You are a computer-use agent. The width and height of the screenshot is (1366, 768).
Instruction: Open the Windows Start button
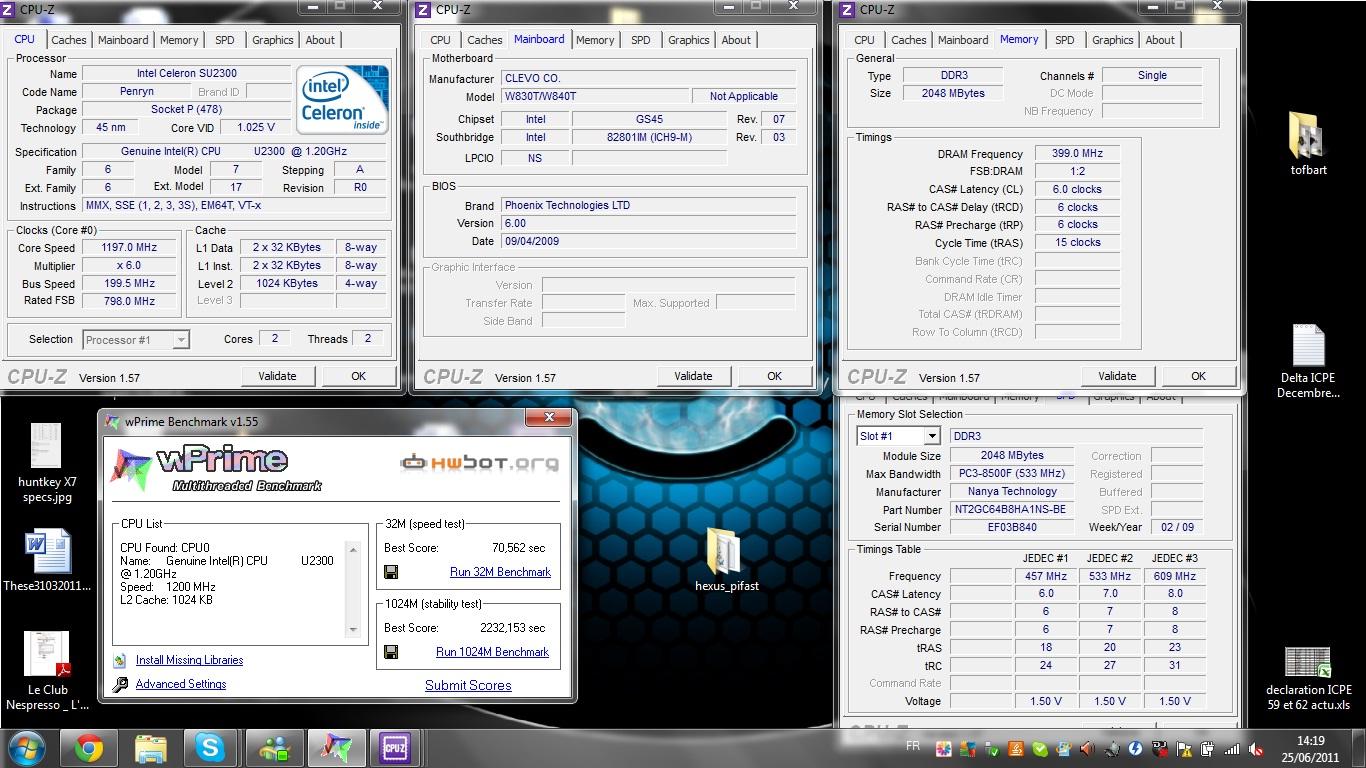point(27,748)
